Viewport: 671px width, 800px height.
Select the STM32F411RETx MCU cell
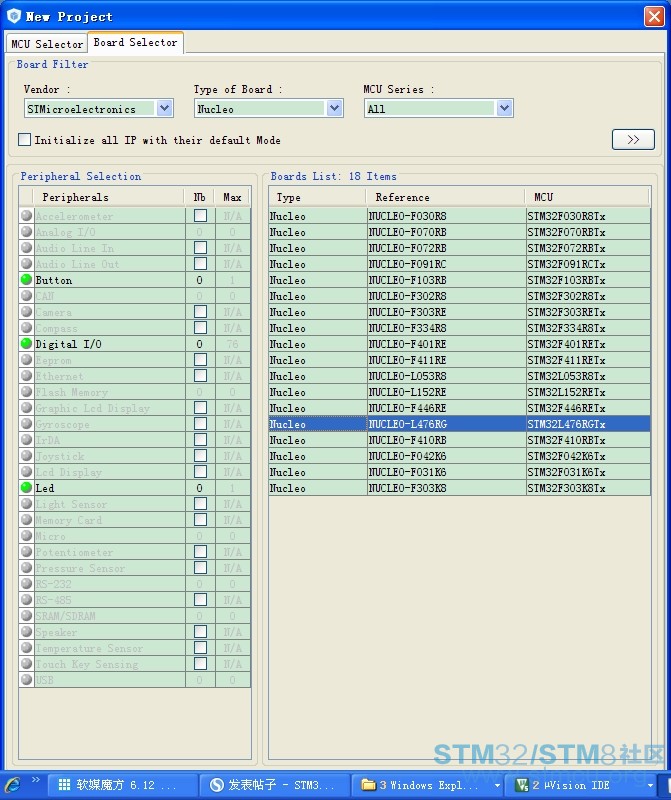click(588, 360)
